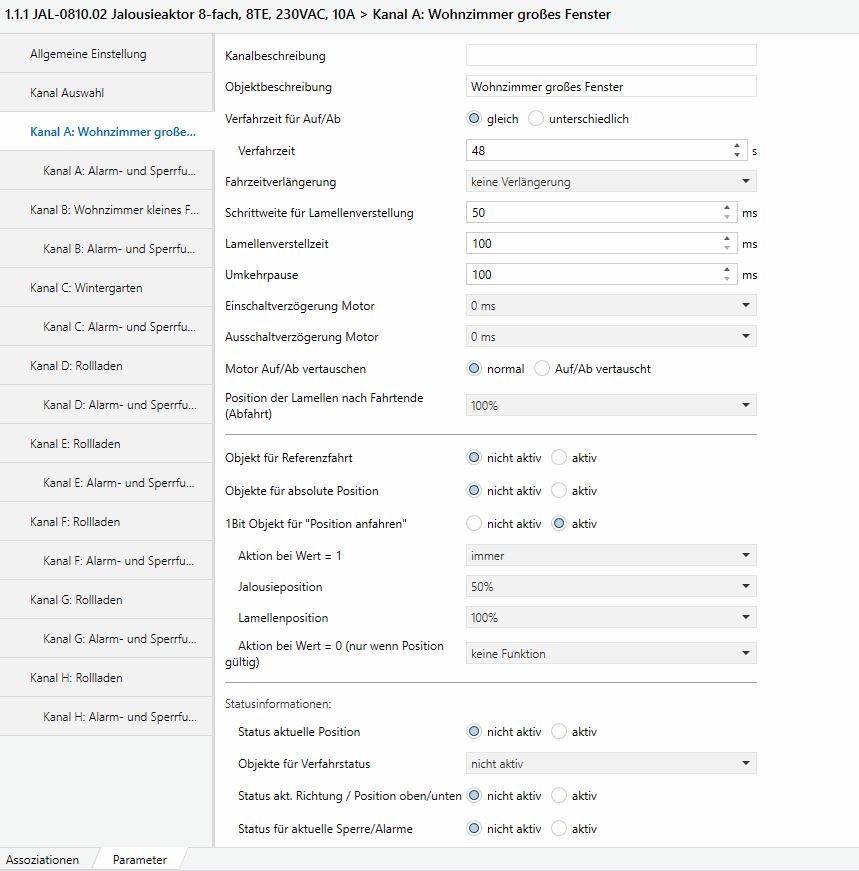Select the Parameter tab
This screenshot has width=859, height=871.
pos(139,860)
